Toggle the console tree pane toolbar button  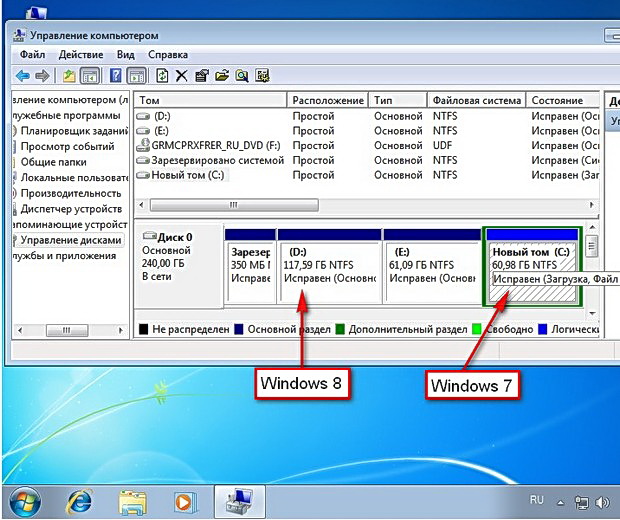tap(90, 76)
